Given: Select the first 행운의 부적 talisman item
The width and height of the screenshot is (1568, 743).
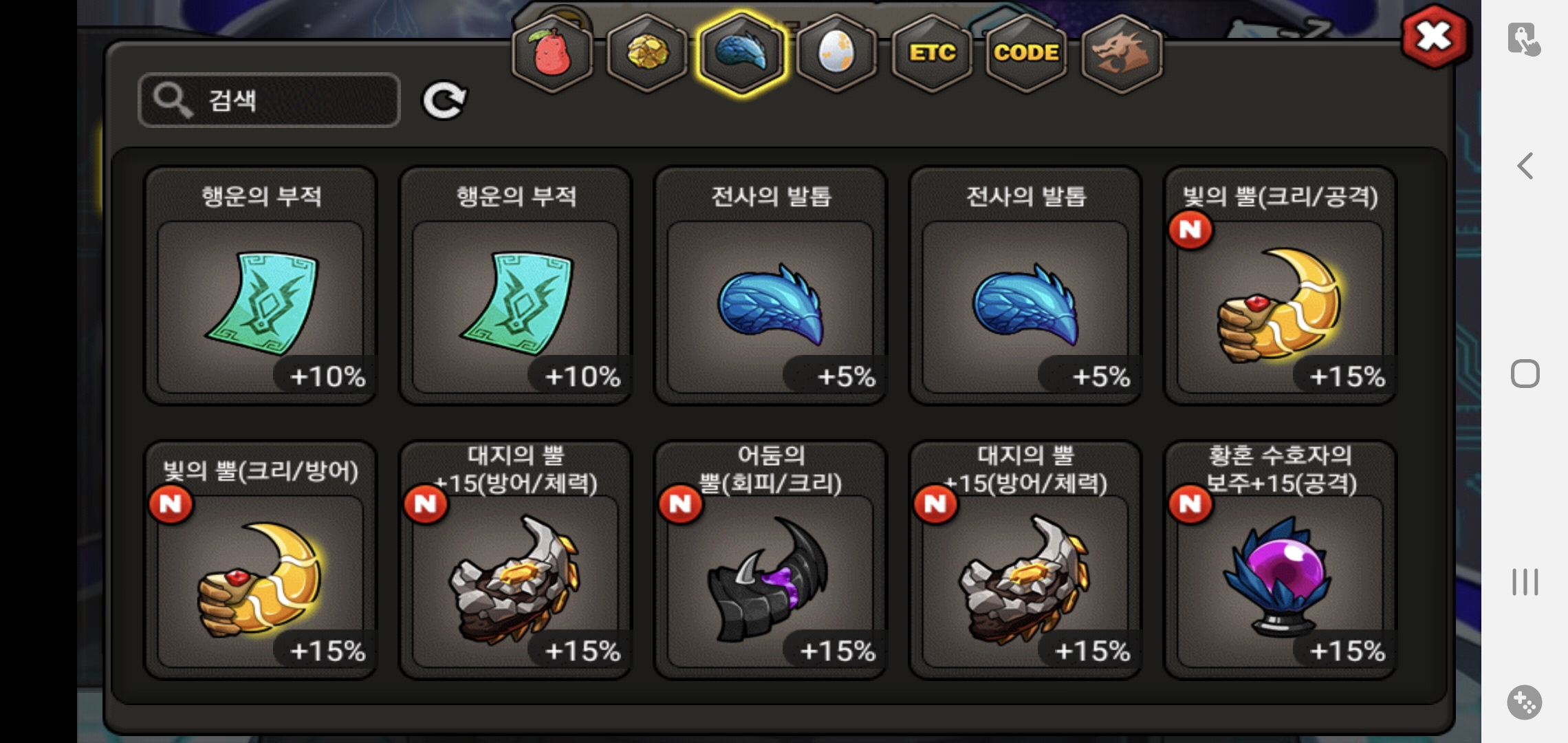Looking at the screenshot, I should 261,286.
